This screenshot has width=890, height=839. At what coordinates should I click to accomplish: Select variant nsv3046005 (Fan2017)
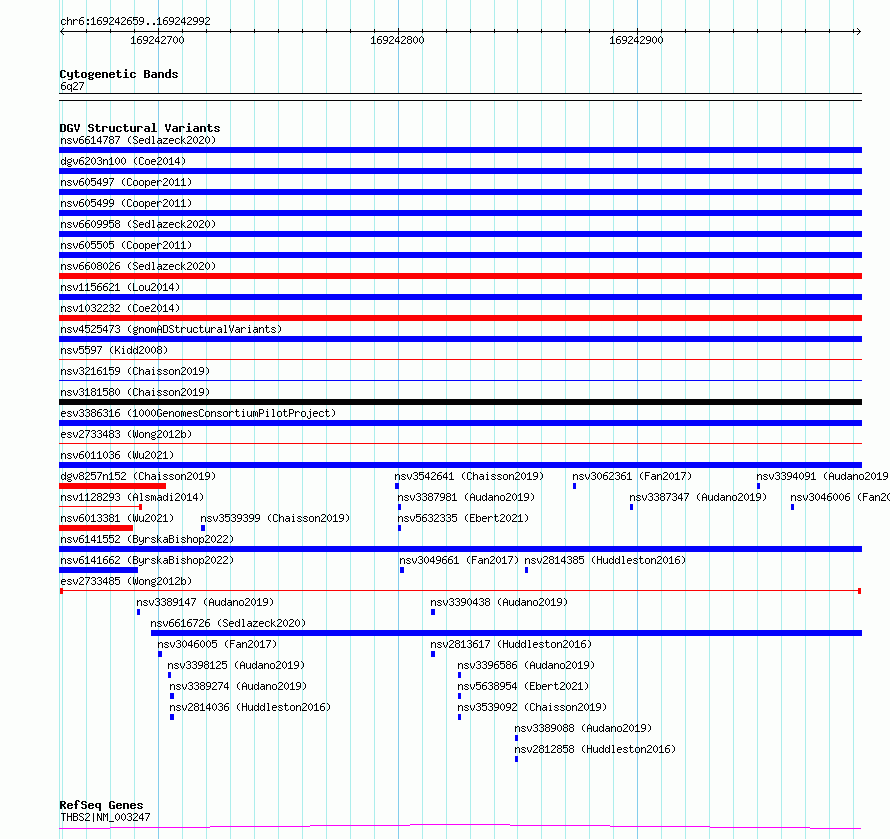point(217,644)
